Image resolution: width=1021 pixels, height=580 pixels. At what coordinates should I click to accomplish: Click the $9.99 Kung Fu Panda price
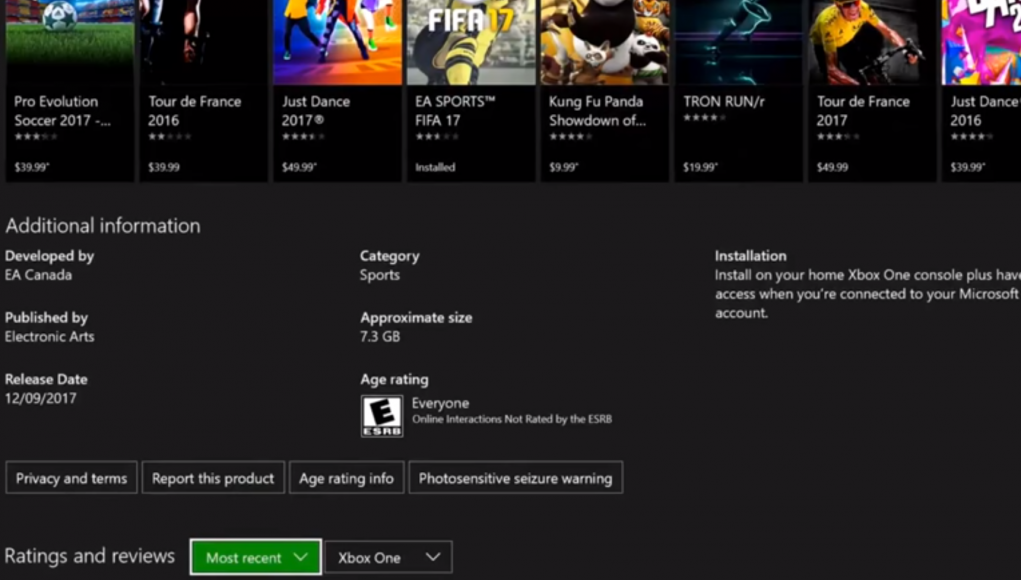tap(564, 167)
